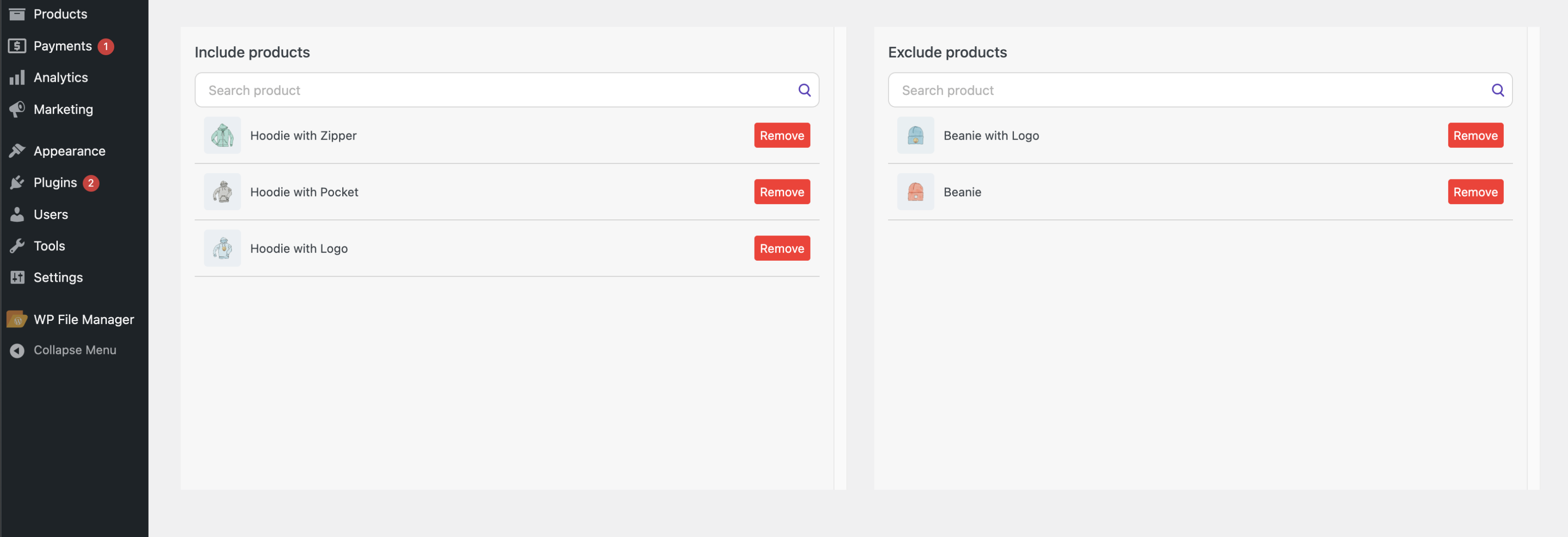Focus the Include products search field
The image size is (1568, 537).
point(506,90)
